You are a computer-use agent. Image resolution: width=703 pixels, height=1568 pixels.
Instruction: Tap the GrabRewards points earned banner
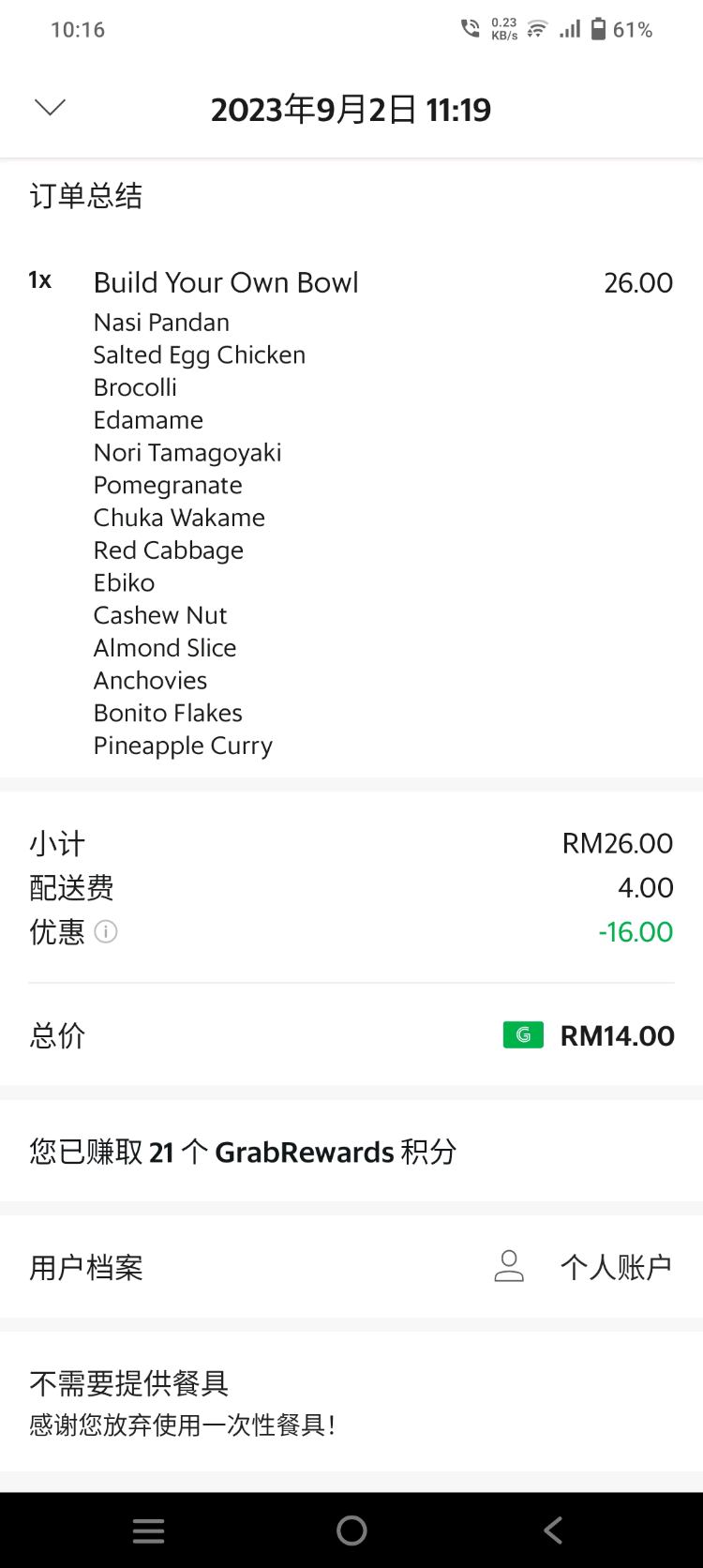point(243,1152)
